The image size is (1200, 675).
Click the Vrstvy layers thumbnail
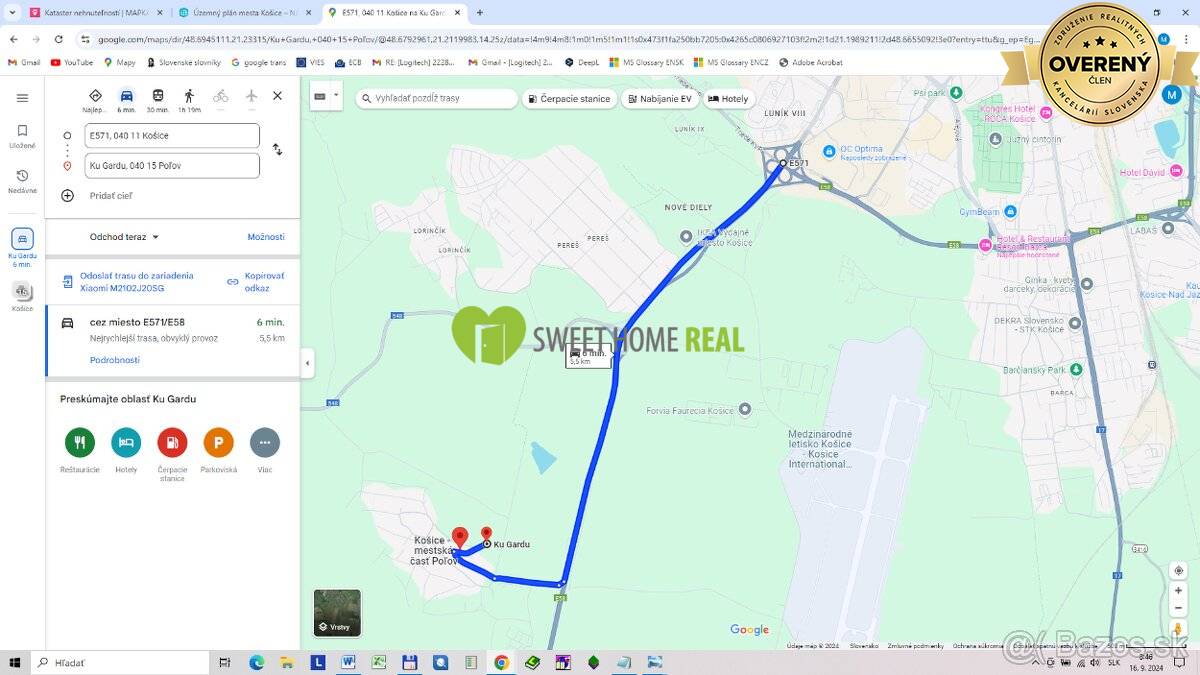[x=337, y=613]
